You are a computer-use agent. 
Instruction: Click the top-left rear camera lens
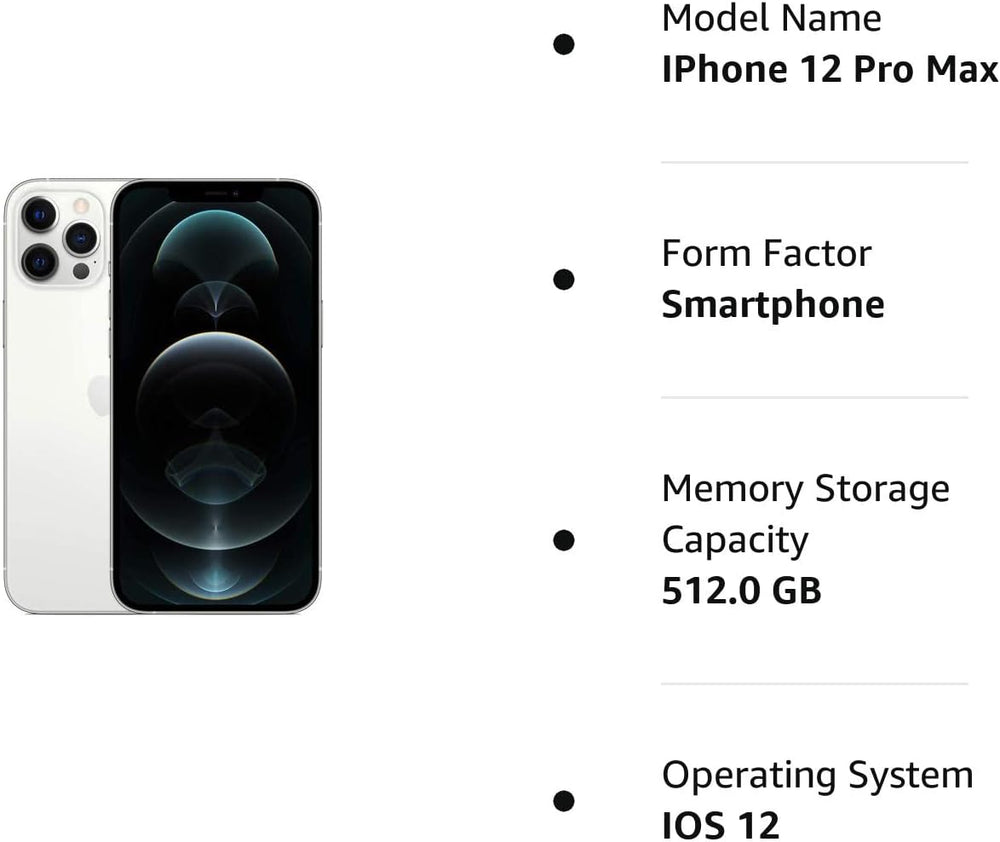[40, 213]
